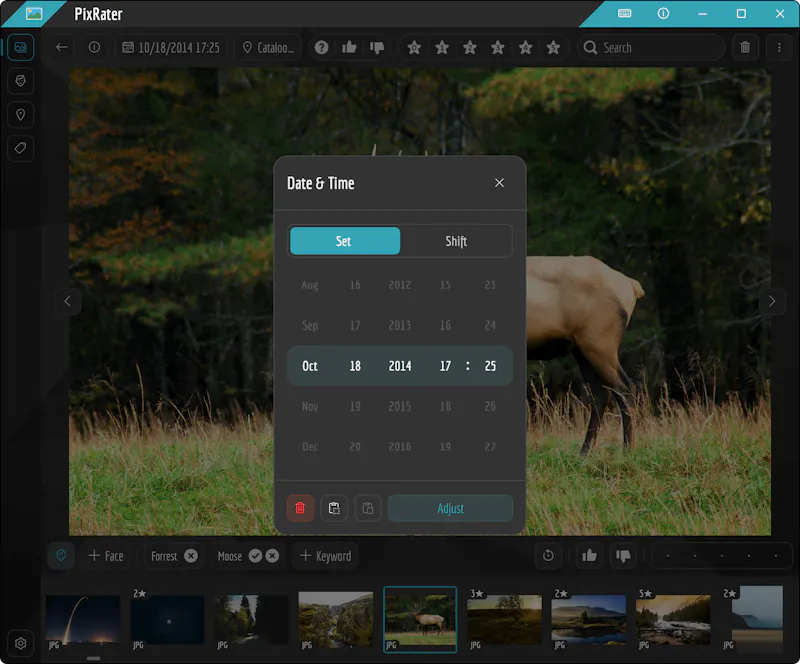Image resolution: width=800 pixels, height=664 pixels.
Task: Open the 5-star waterfall thumbnail
Action: 673,620
